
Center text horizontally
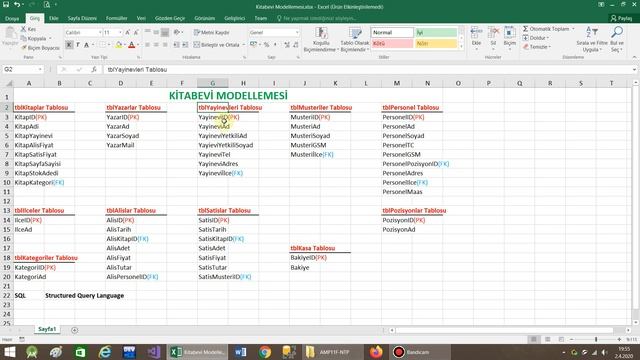[156, 45]
